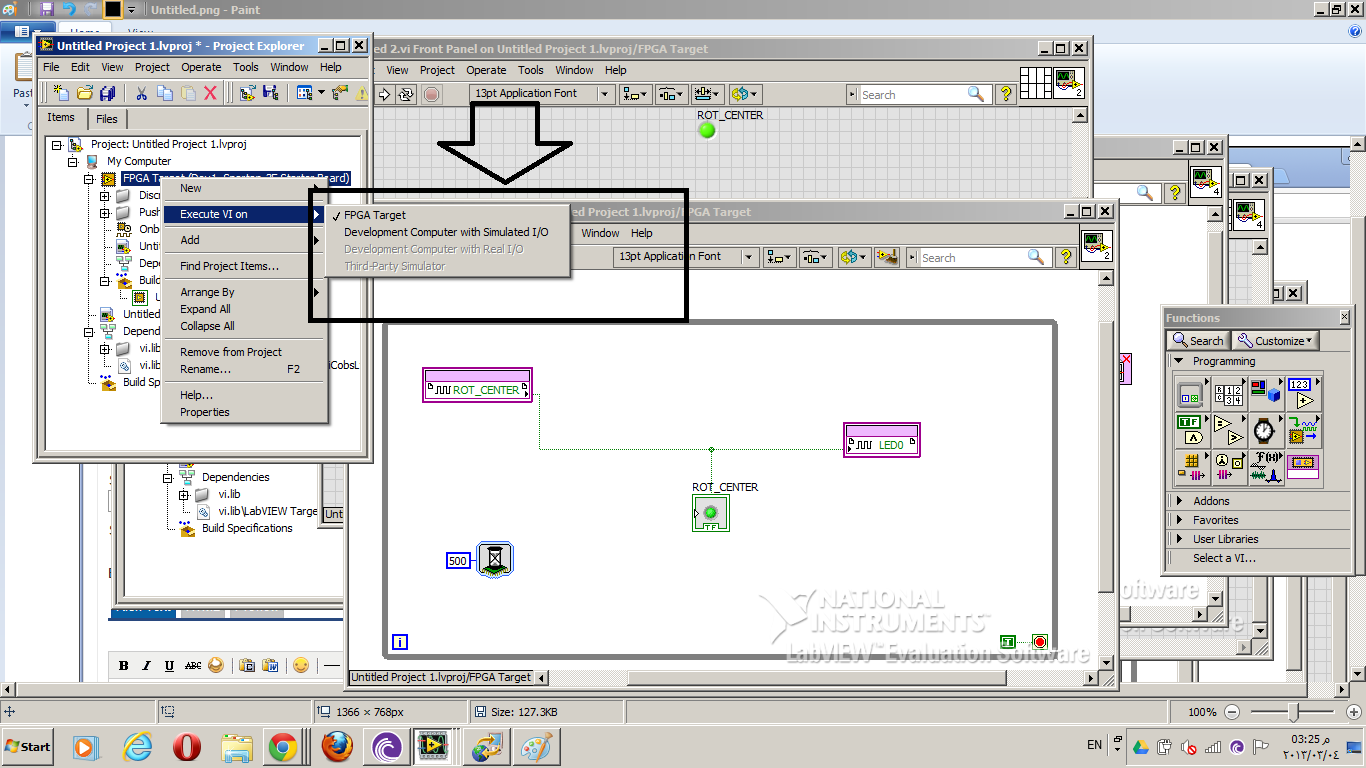Click the numeric constant 500 on diagram
Screen dimensions: 1366x768
(x=458, y=561)
